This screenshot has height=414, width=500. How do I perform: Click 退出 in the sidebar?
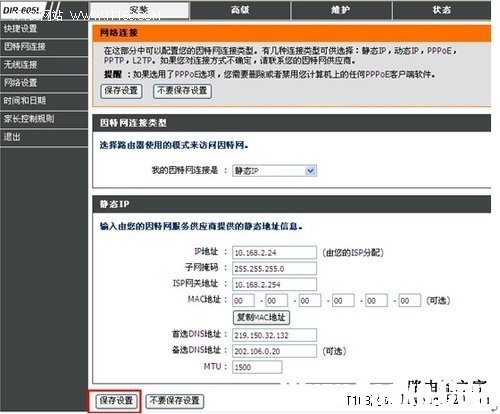point(44,137)
